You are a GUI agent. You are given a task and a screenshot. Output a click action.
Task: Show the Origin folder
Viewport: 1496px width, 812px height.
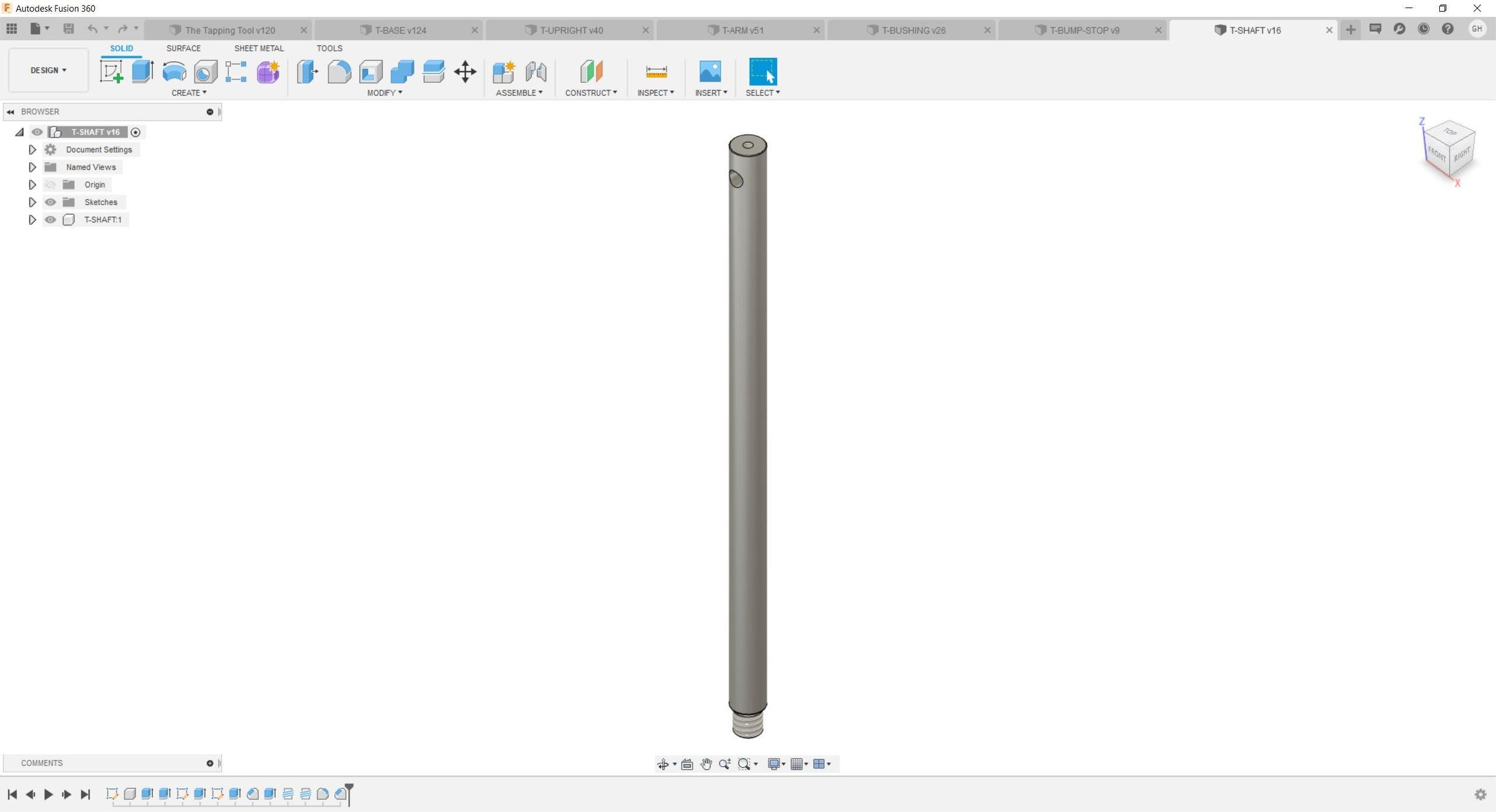[x=50, y=184]
